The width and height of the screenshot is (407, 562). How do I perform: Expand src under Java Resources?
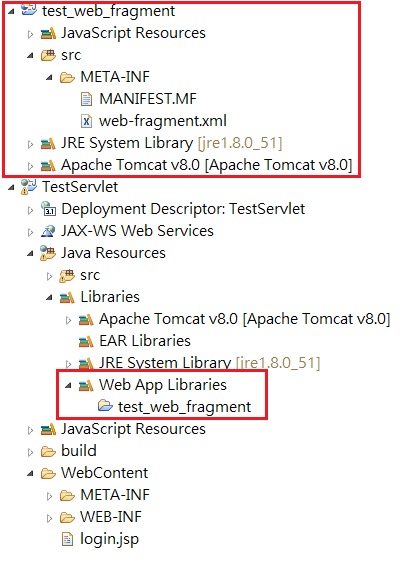coord(49,276)
